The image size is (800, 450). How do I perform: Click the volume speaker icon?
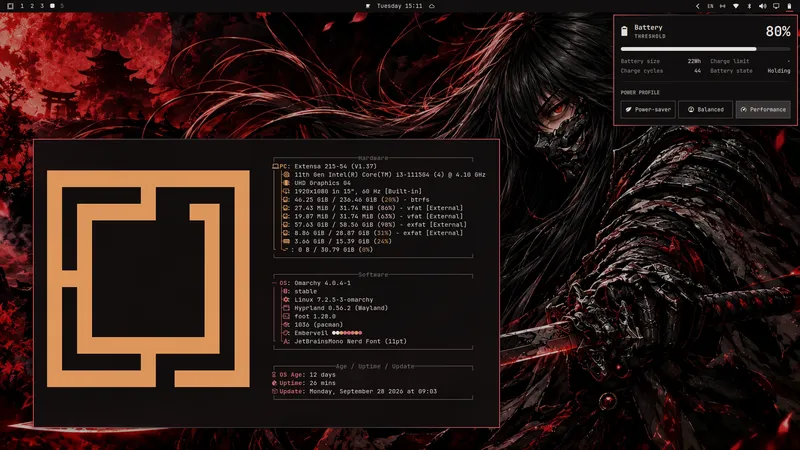(762, 6)
